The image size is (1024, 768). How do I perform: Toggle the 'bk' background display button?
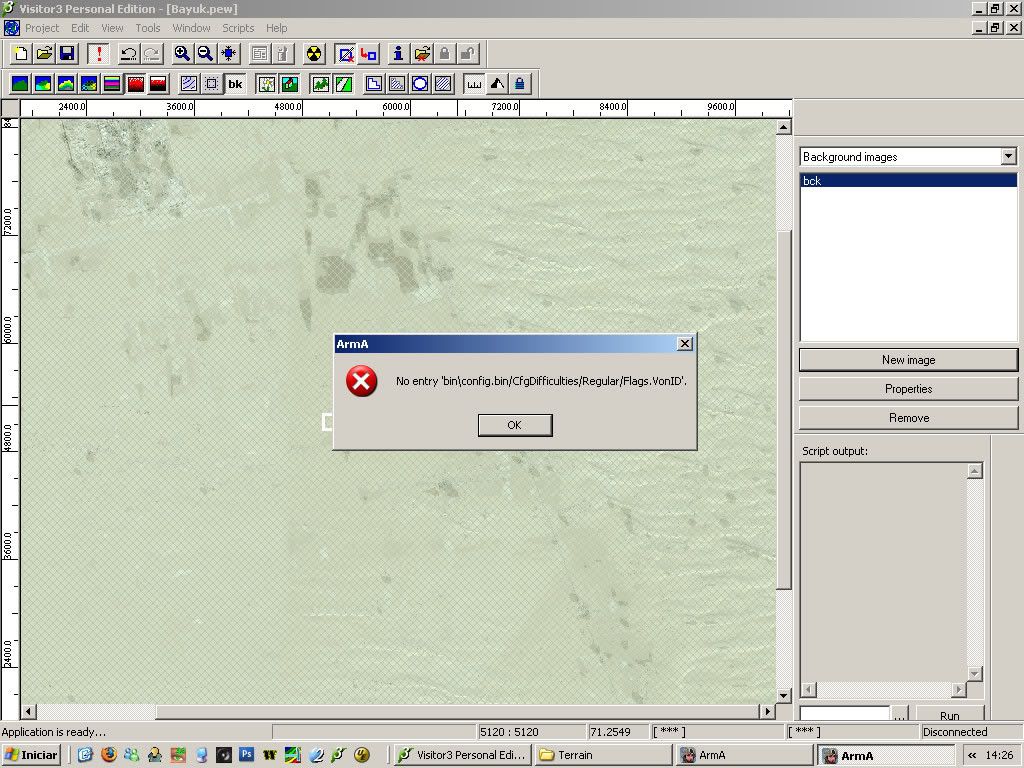[235, 84]
